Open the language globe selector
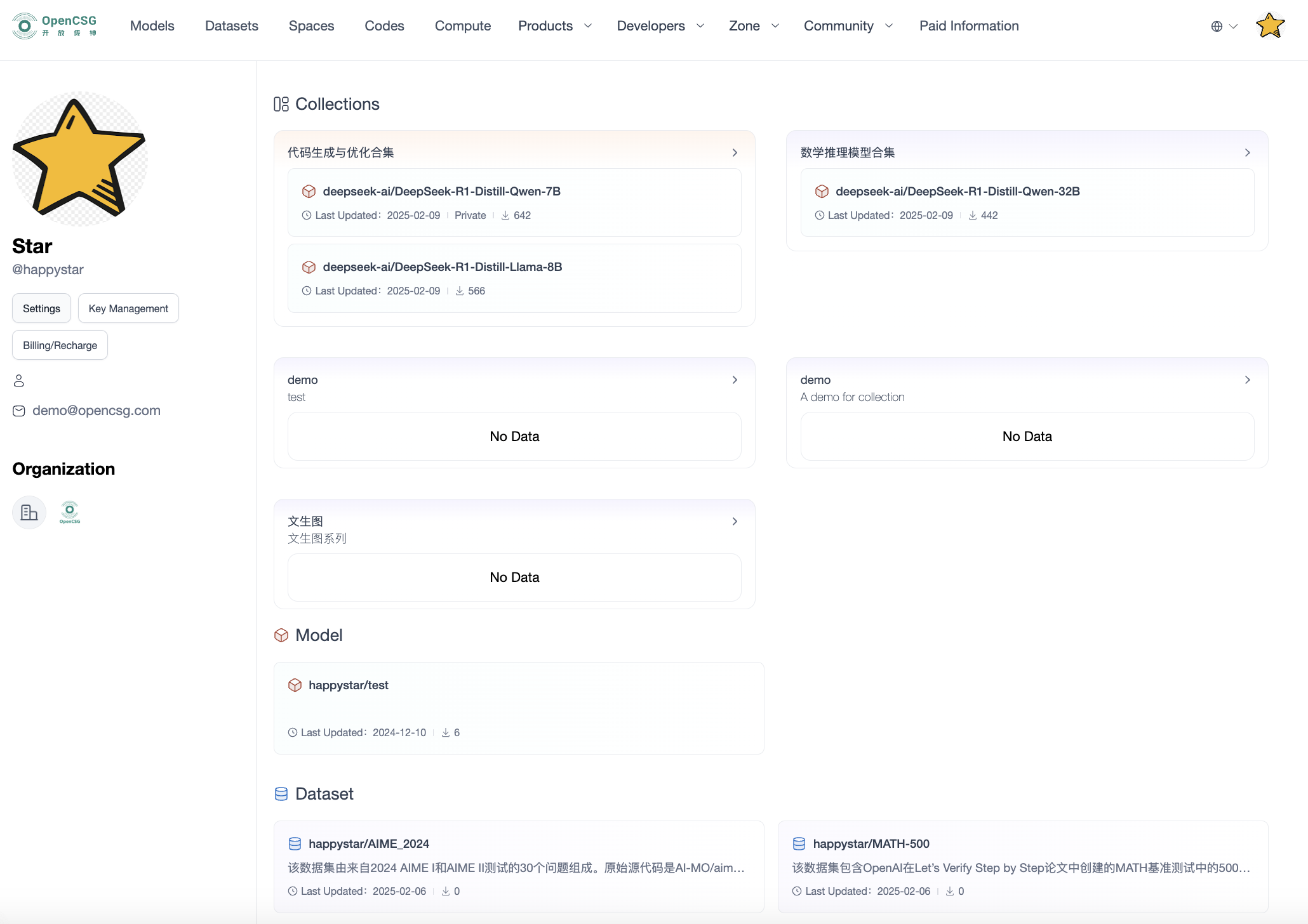The image size is (1308, 924). (1224, 26)
